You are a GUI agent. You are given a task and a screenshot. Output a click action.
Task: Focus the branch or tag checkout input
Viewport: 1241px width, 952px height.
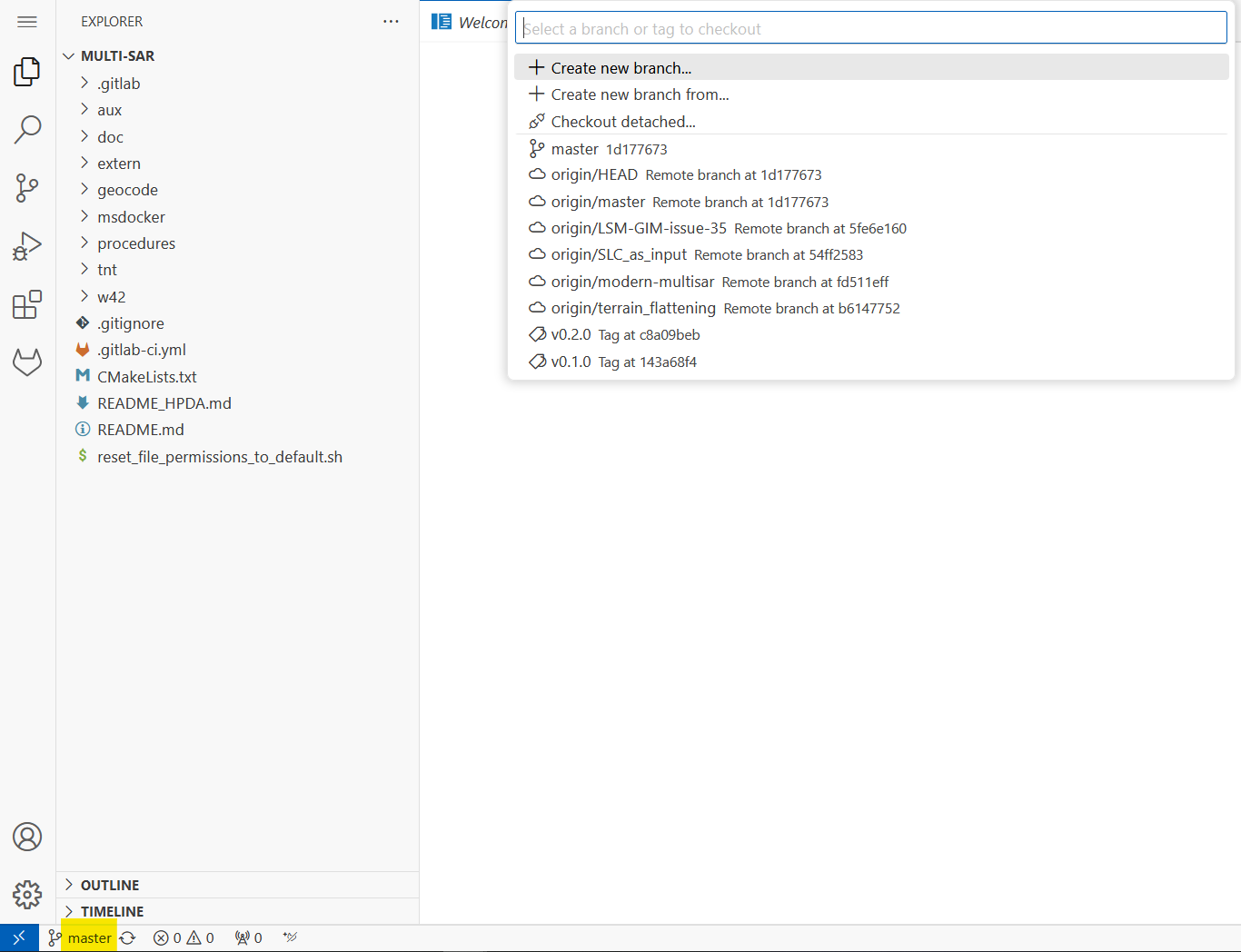(870, 28)
